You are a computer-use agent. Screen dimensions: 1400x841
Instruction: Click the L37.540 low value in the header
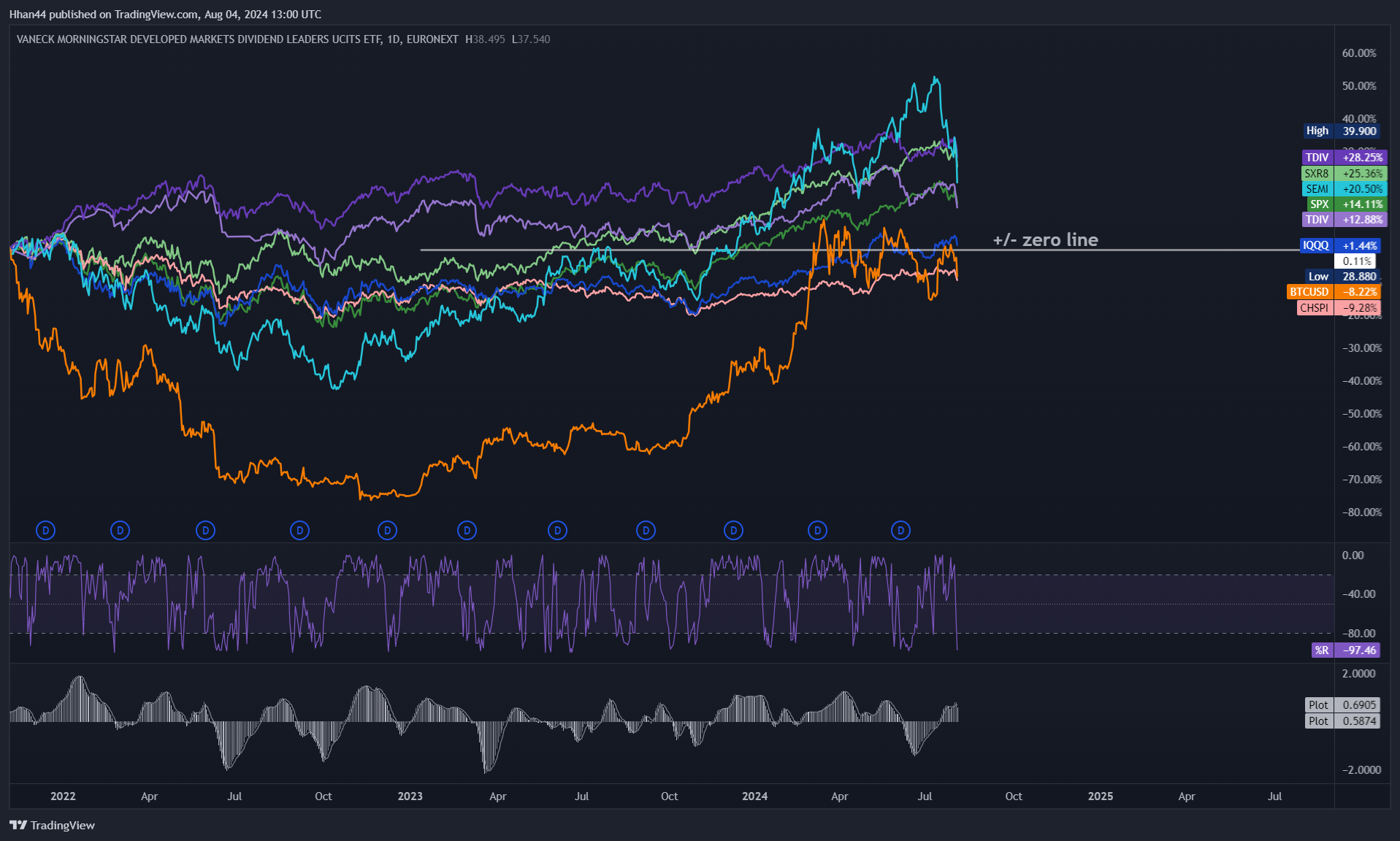(x=531, y=39)
